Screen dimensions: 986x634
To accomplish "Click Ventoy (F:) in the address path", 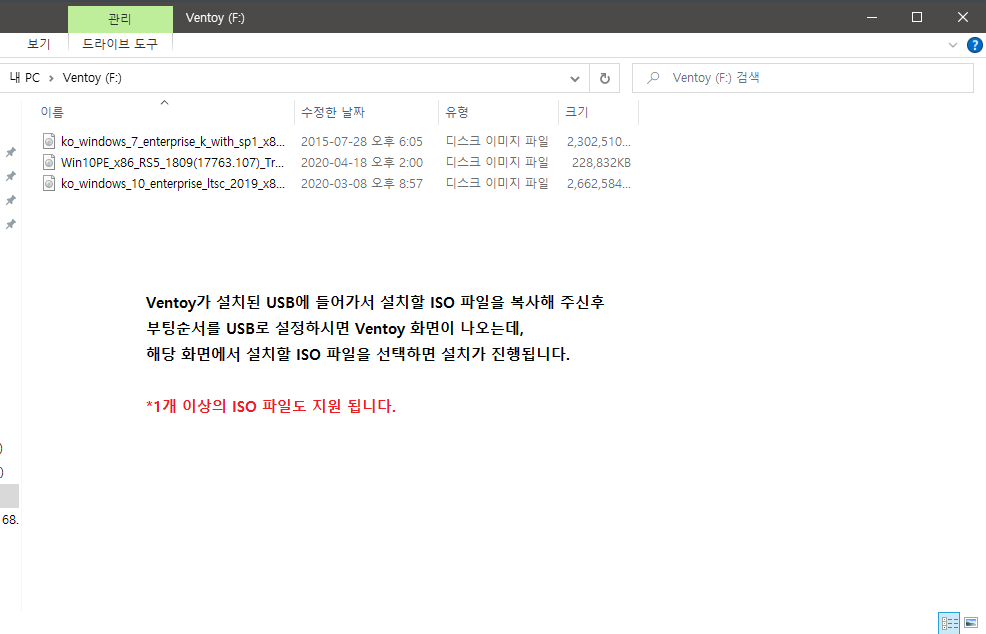I will point(92,78).
